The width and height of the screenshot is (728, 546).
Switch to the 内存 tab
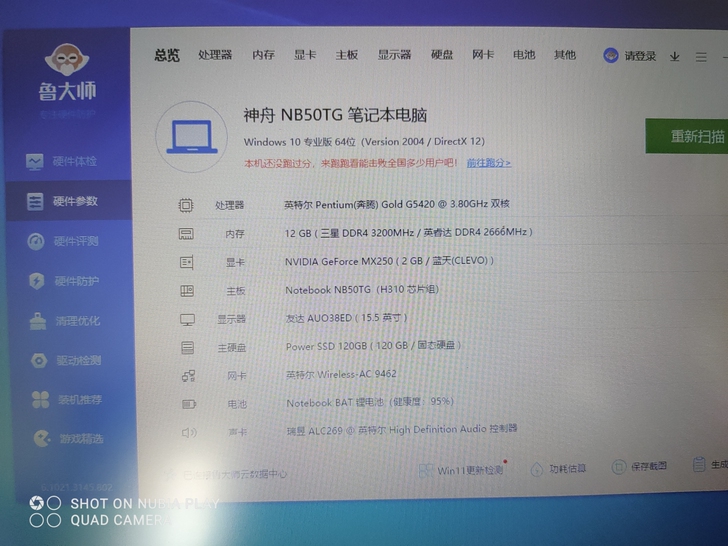point(263,55)
